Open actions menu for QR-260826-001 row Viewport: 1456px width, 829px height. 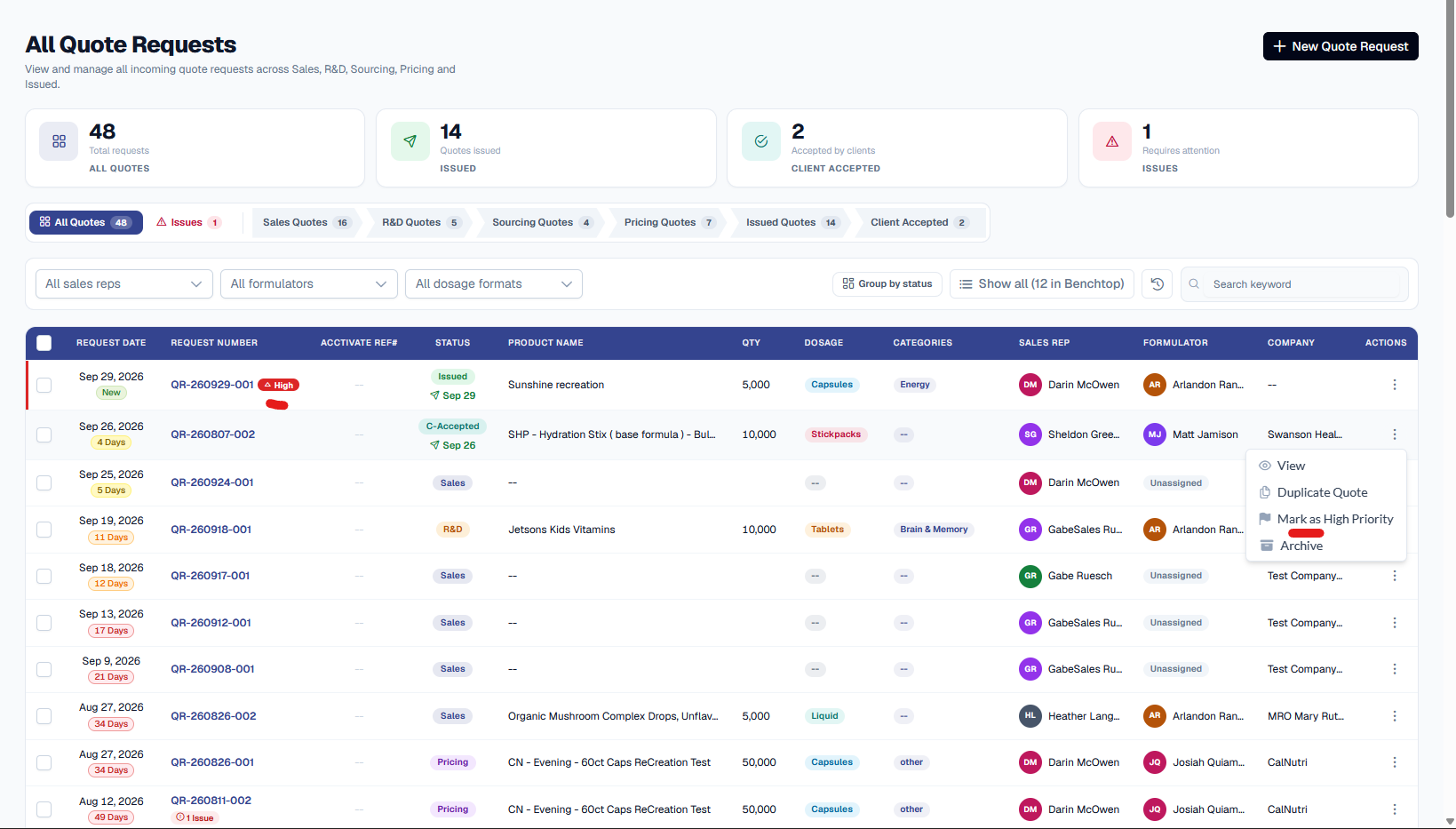1394,762
